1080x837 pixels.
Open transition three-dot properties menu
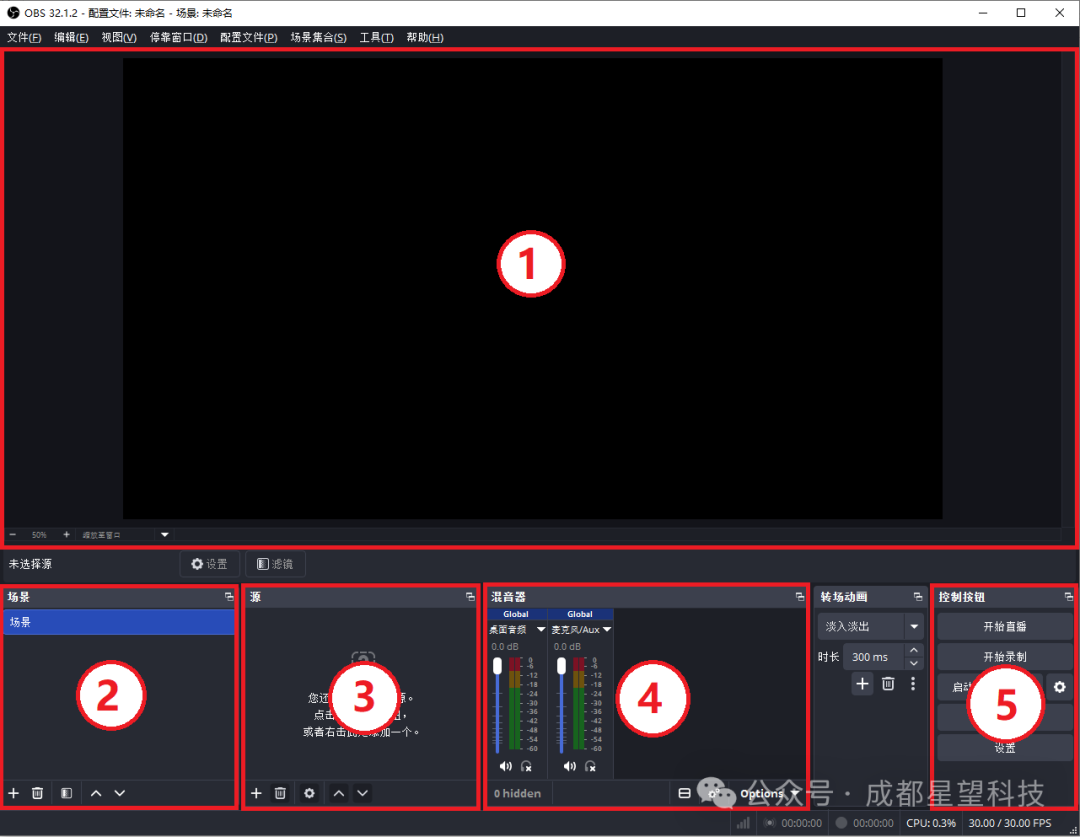coord(913,683)
